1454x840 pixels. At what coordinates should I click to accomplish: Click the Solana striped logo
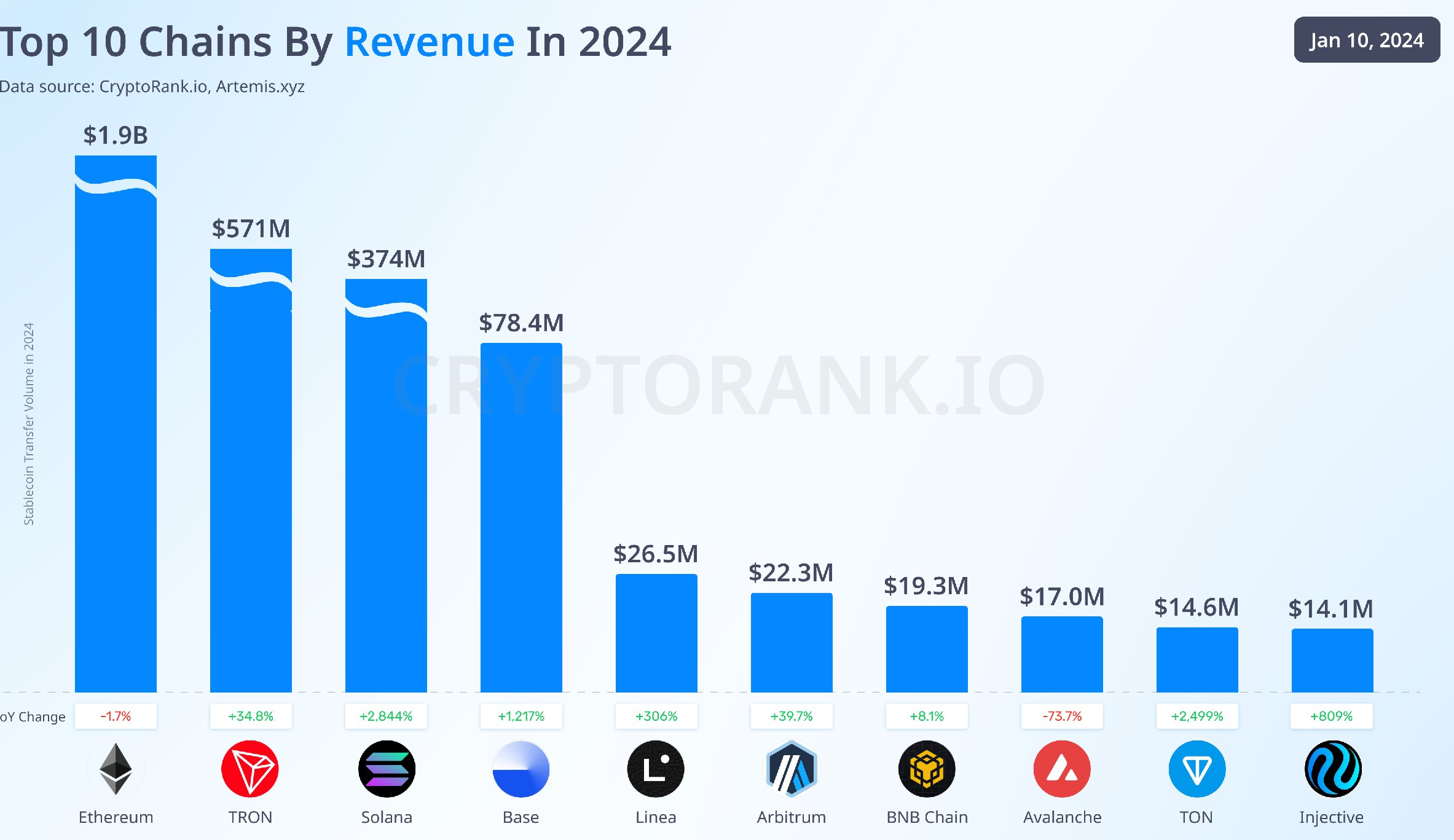click(x=387, y=769)
